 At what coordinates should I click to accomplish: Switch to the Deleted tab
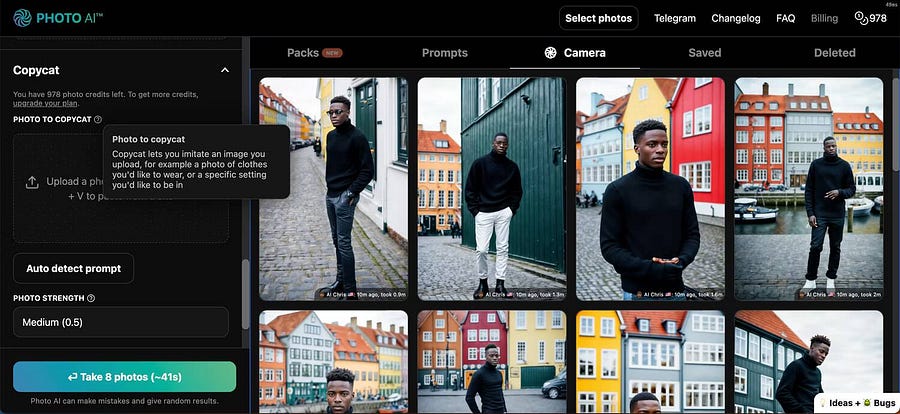coord(835,53)
